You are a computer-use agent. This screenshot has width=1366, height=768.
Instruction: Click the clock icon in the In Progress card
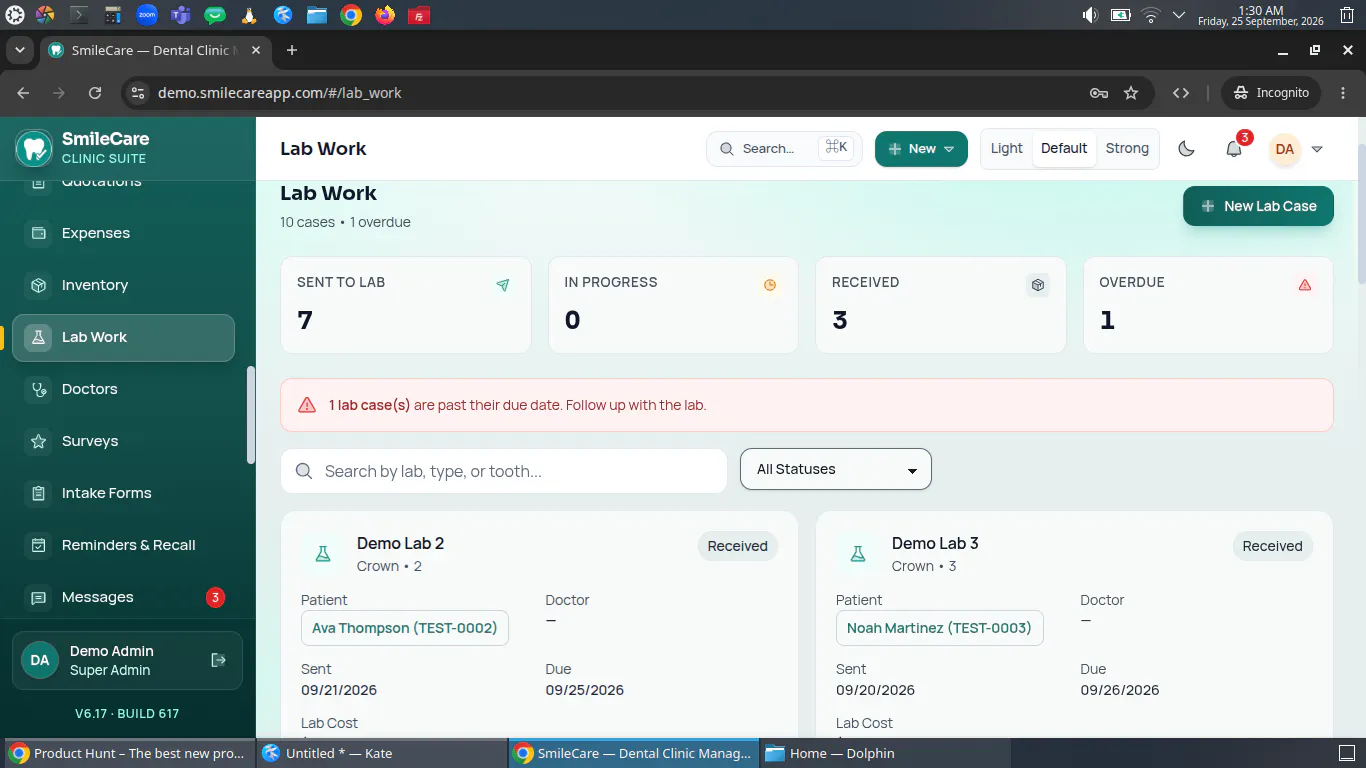click(770, 285)
